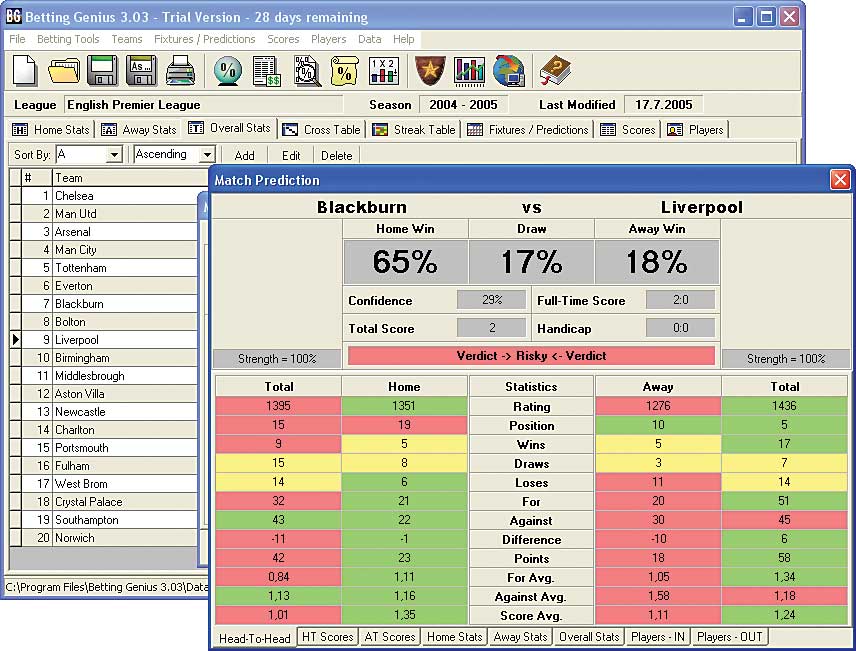Switch to the HT Scores tab
Screen dimensions: 856x651
click(x=328, y=637)
